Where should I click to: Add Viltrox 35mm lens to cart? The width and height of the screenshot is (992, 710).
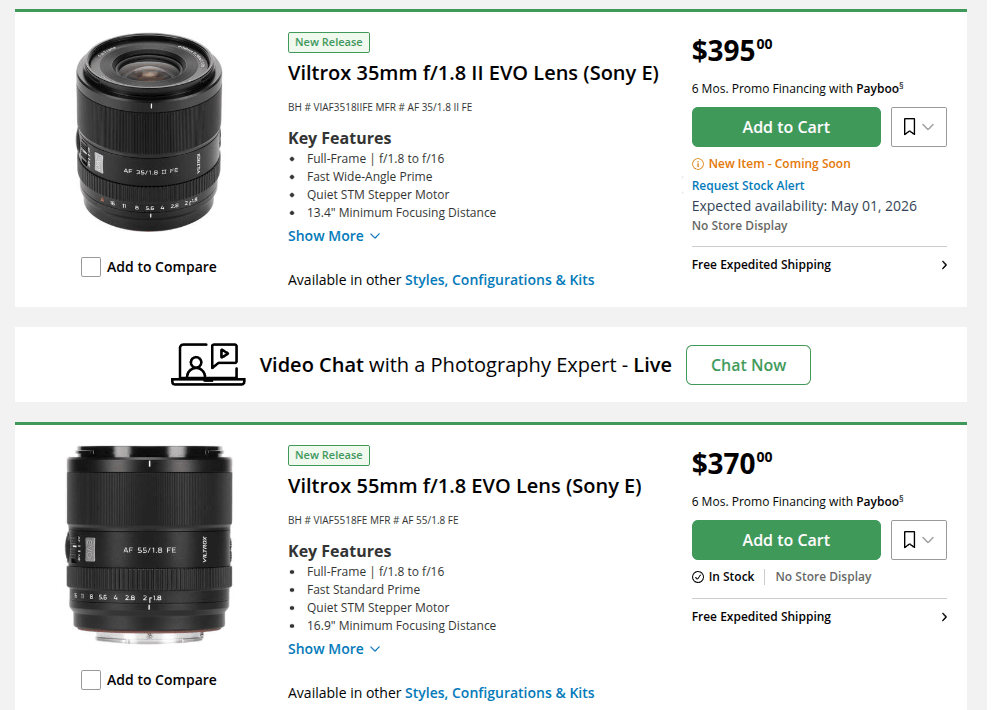[x=786, y=127]
